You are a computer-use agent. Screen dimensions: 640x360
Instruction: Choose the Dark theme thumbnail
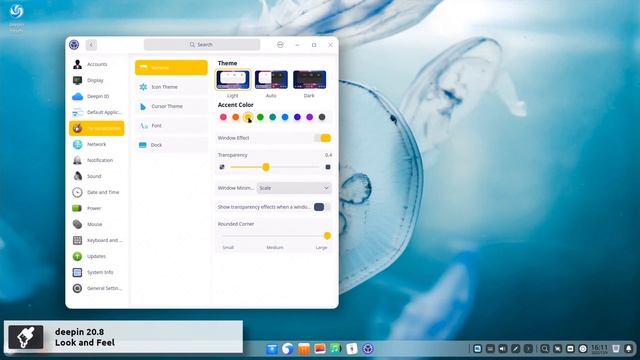pyautogui.click(x=309, y=80)
